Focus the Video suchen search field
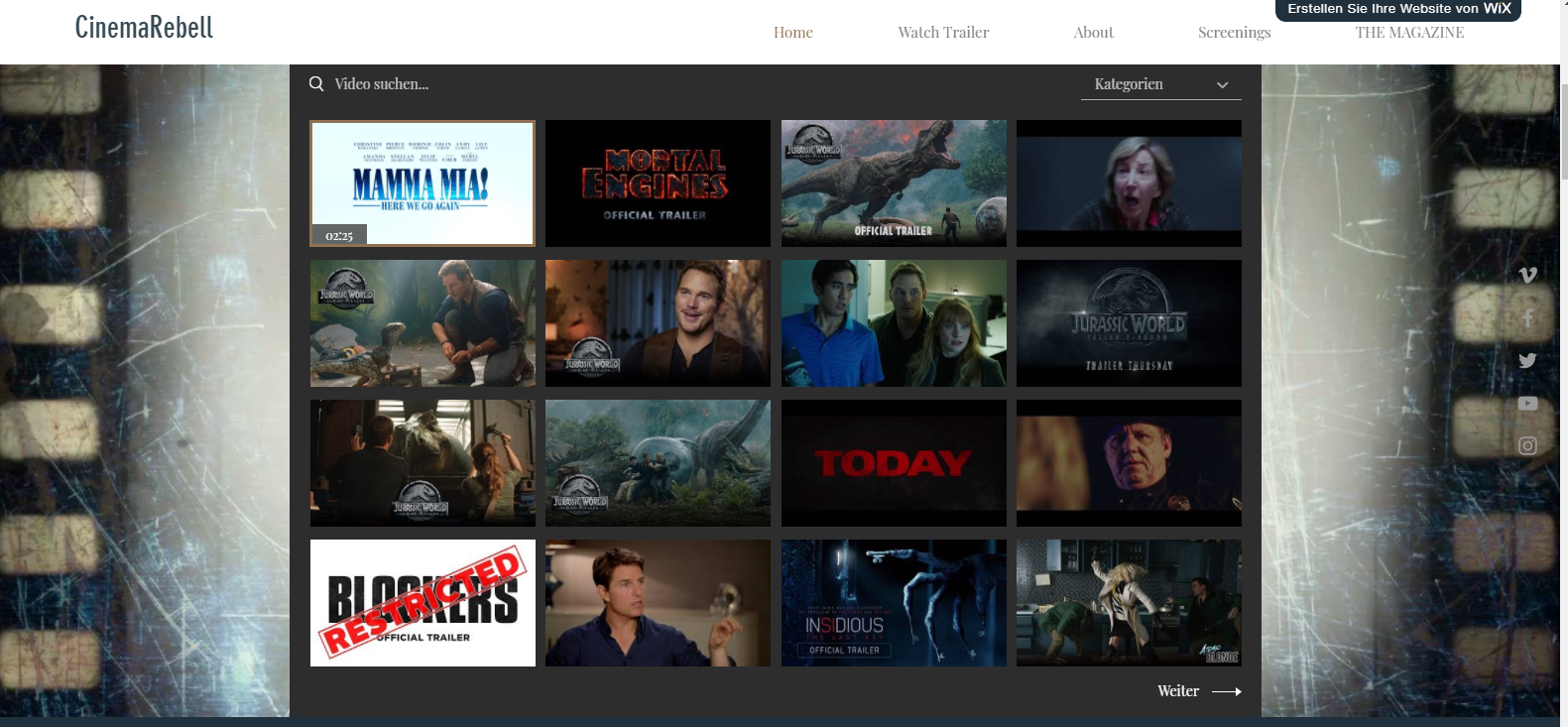The image size is (1568, 727). click(x=381, y=84)
